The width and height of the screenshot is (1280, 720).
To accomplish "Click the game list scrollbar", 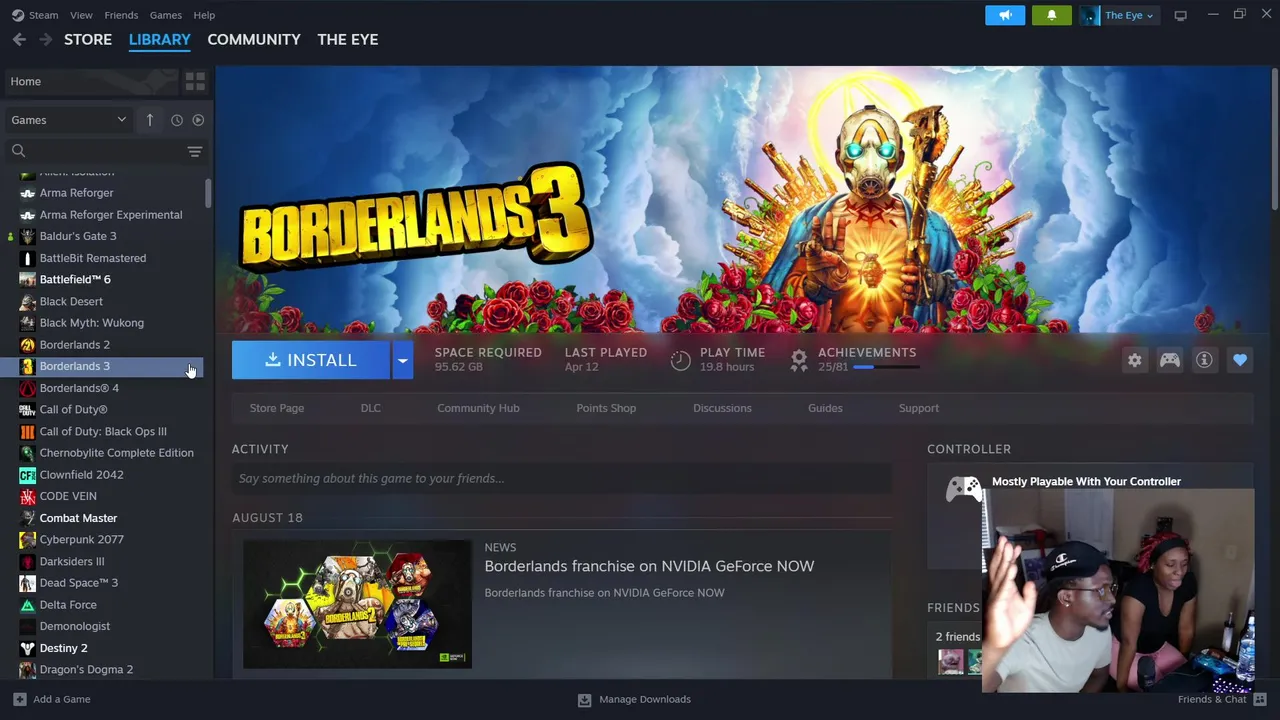I will tap(208, 193).
